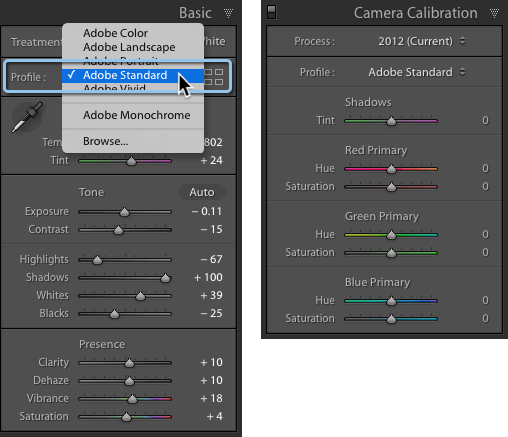Click the Basic Tint value + 24
The image size is (508, 437).
tap(211, 160)
